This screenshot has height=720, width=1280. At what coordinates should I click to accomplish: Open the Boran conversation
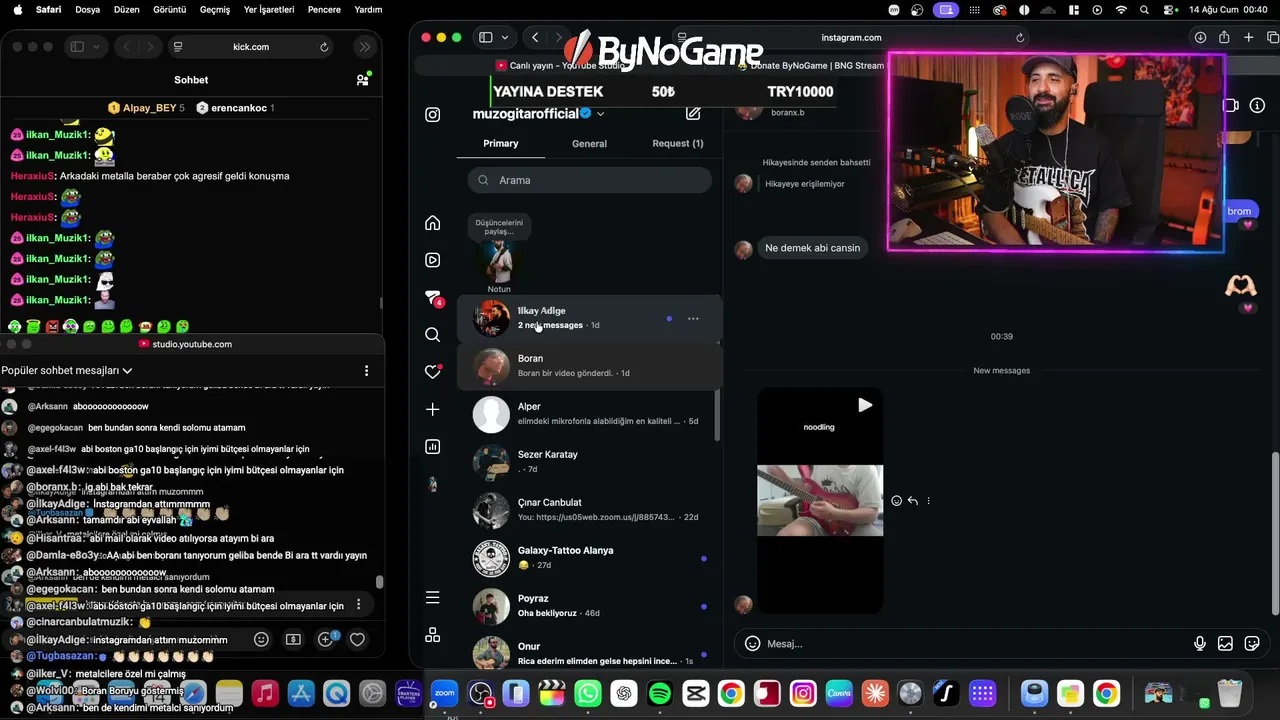click(x=589, y=366)
